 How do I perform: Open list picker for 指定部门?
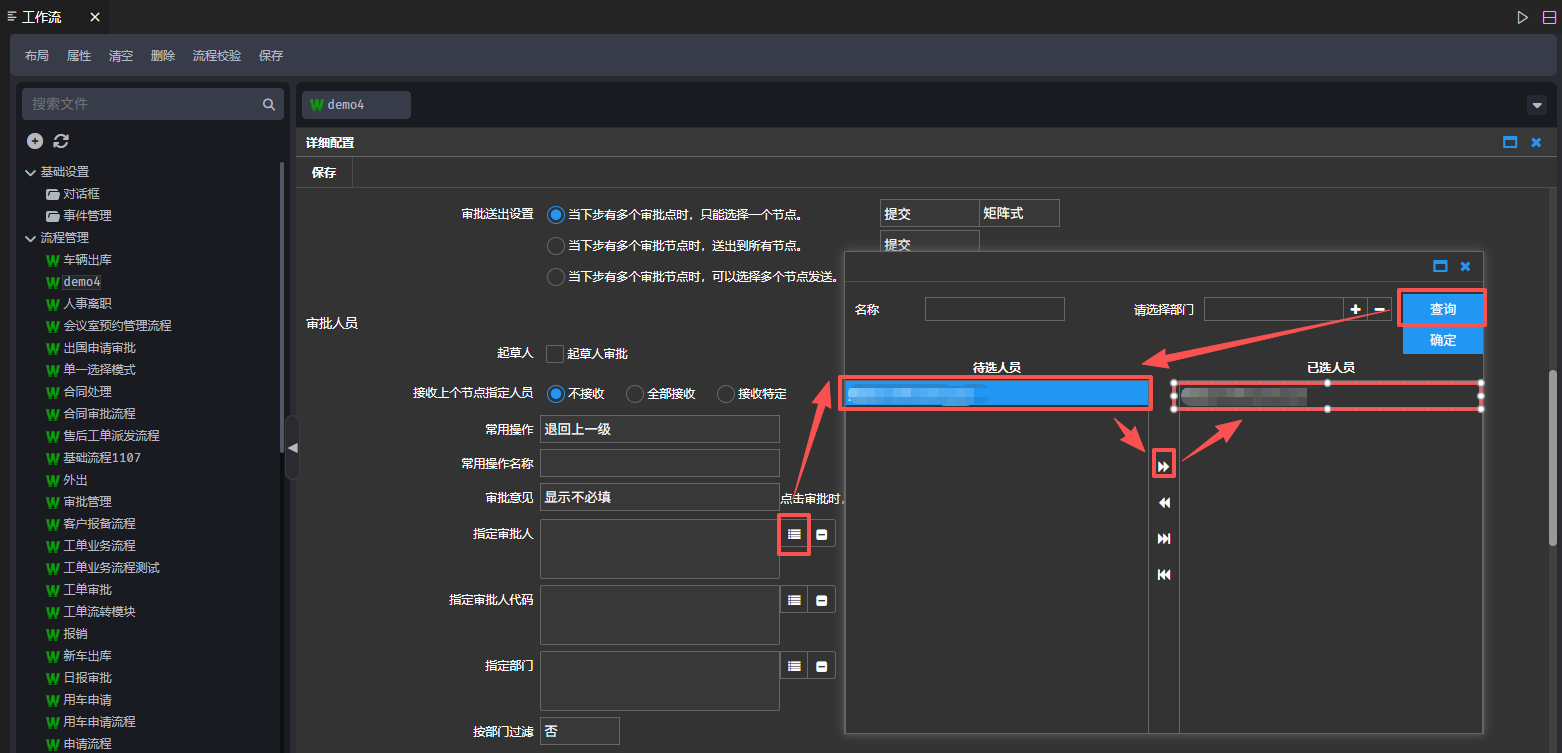794,666
